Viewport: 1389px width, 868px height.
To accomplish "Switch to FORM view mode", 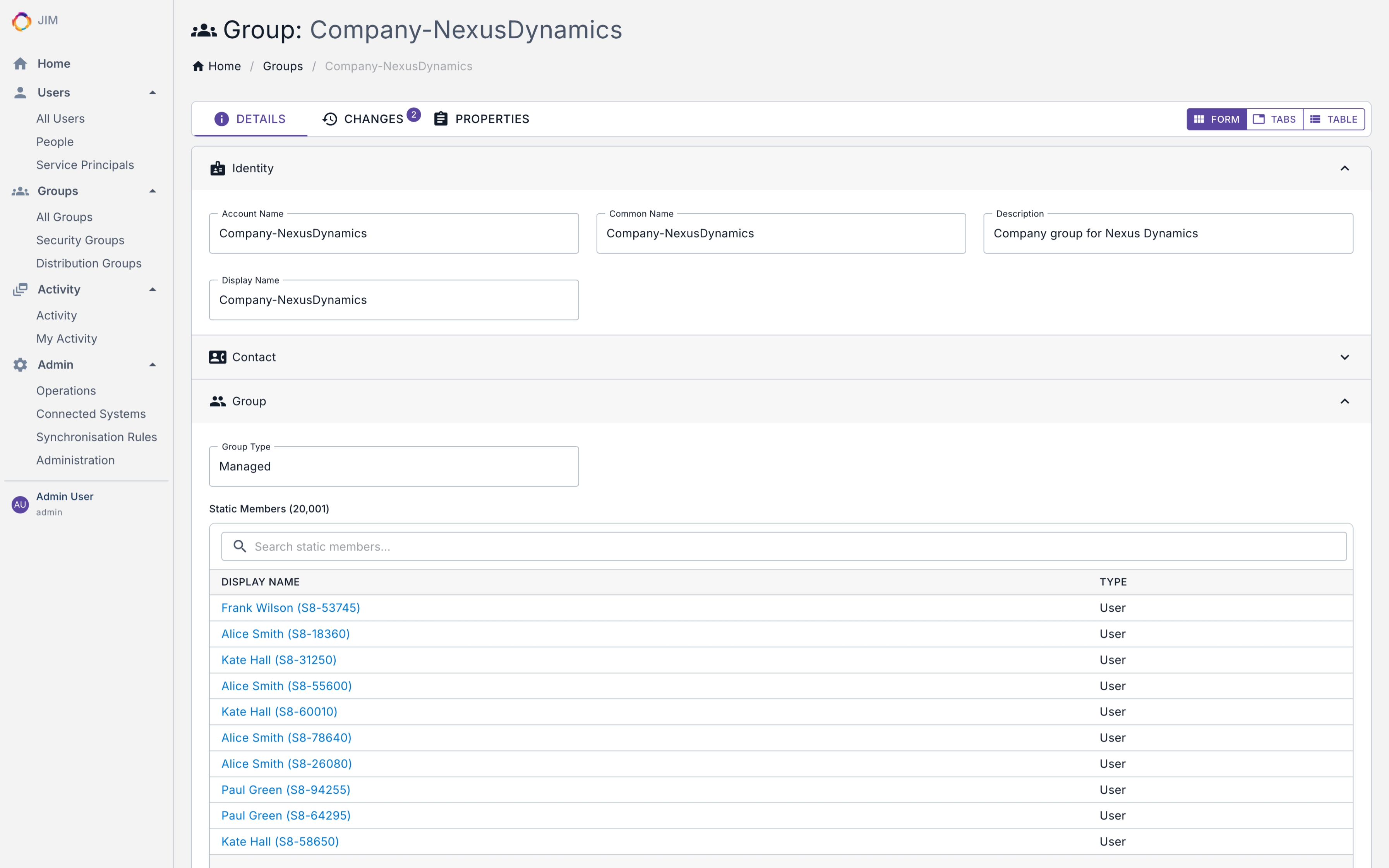I will point(1216,119).
